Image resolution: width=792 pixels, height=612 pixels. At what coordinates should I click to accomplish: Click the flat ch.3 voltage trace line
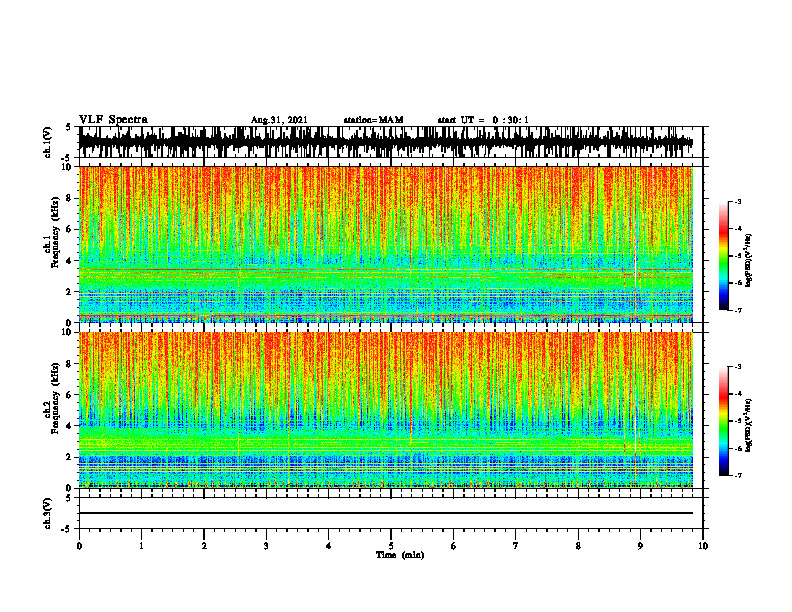(x=386, y=513)
